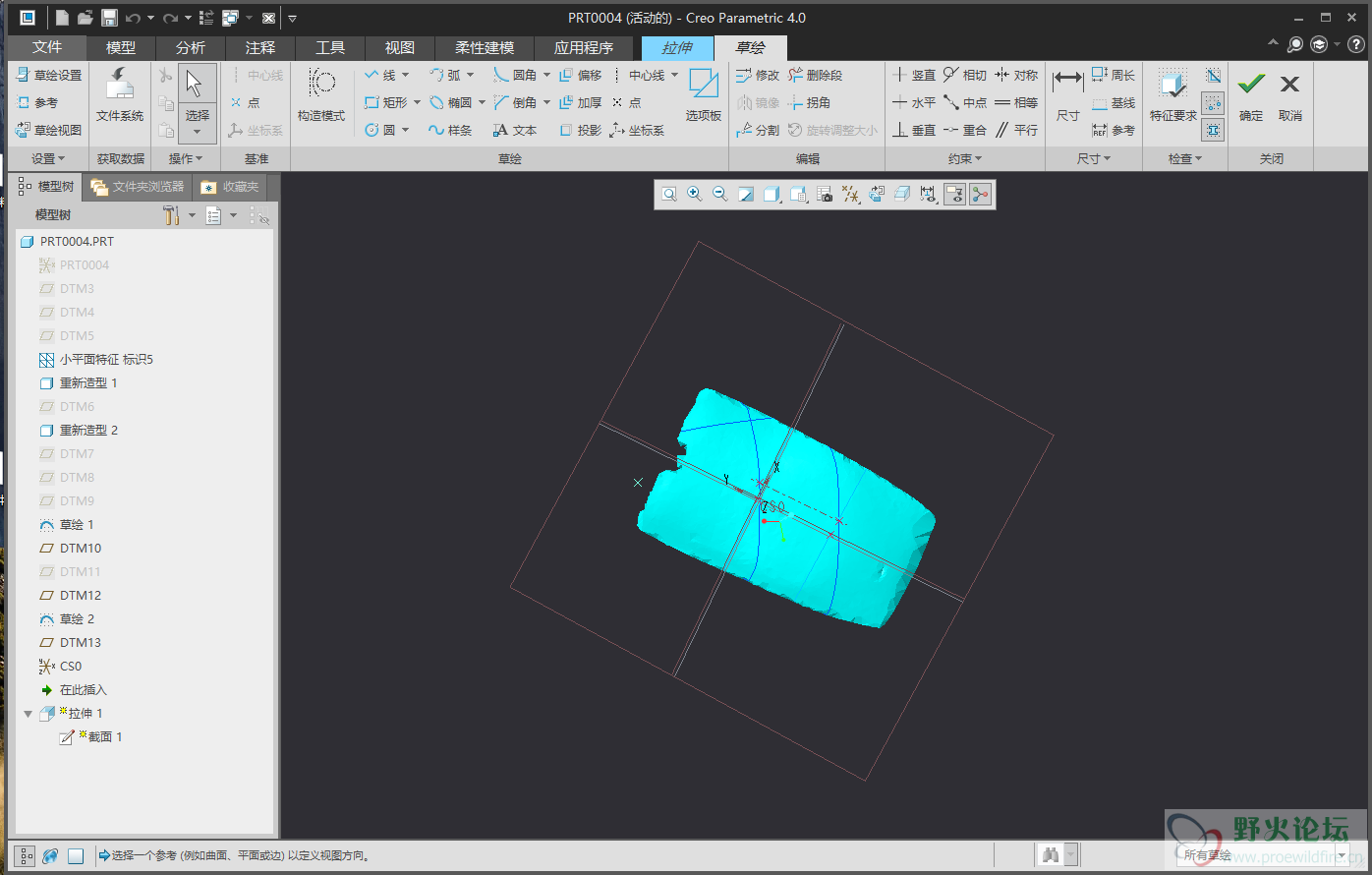Open the 约束 group dropdown
The width and height of the screenshot is (1372, 875).
(965, 158)
